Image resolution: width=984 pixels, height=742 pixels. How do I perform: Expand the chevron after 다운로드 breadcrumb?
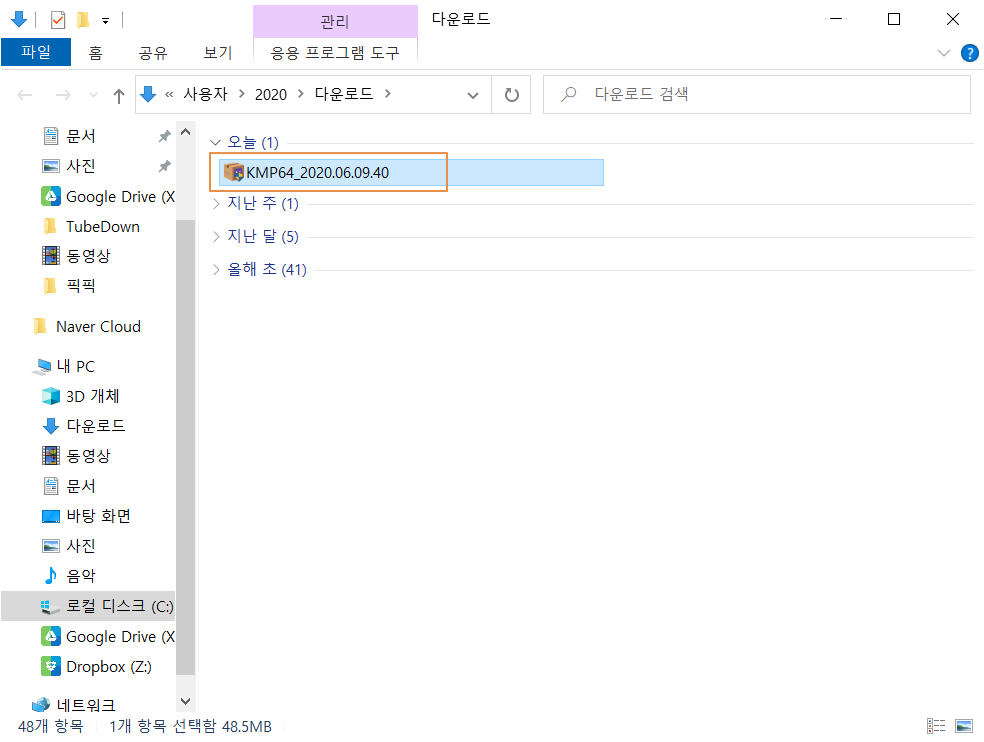tap(388, 94)
